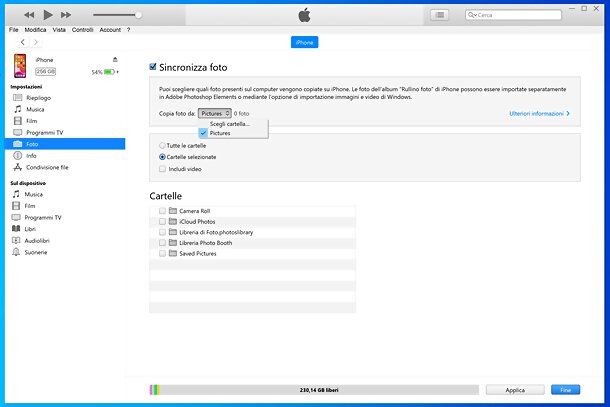Choose Scegli cartella... from dropdown menu

(230, 124)
